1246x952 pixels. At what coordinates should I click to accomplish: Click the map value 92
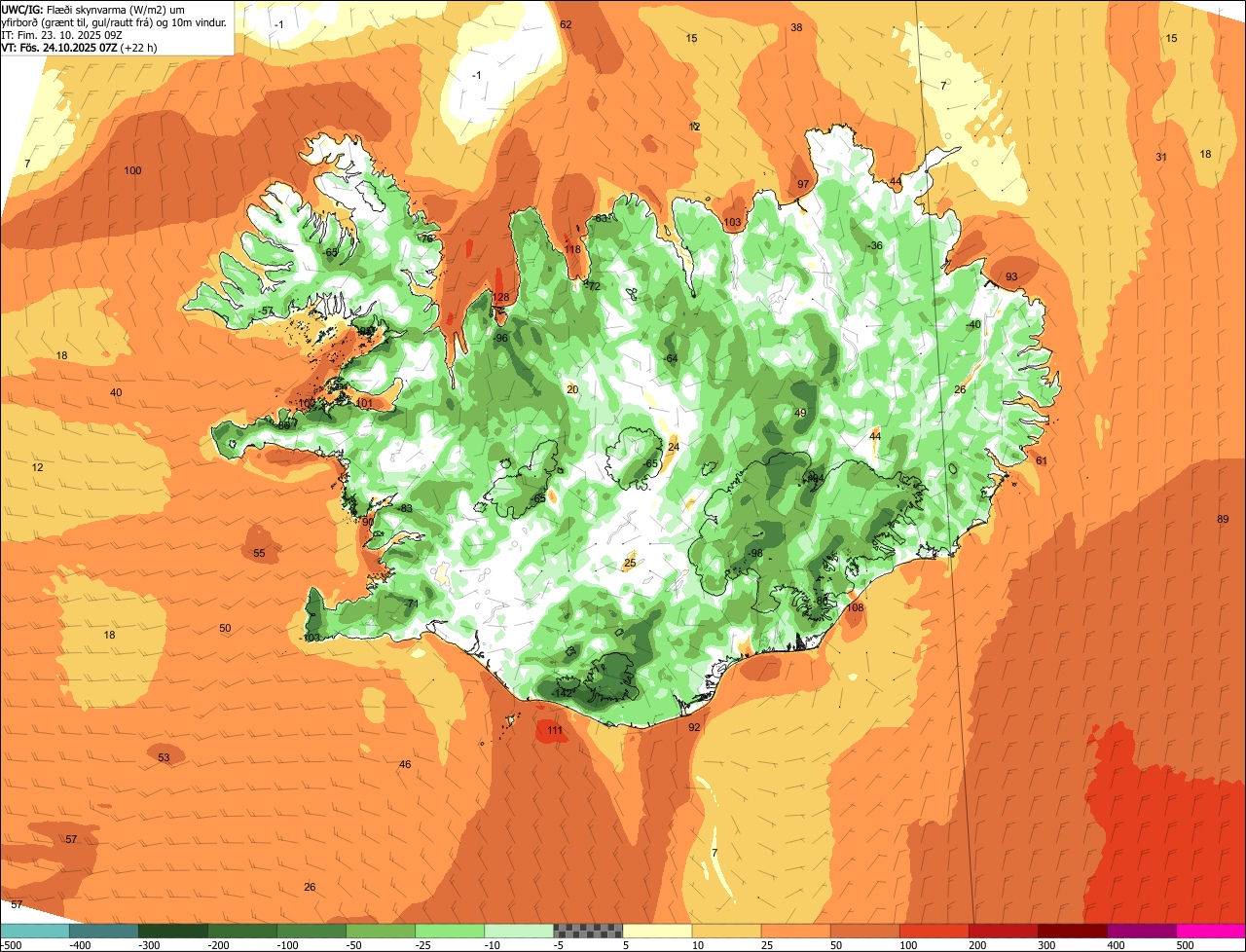[694, 728]
